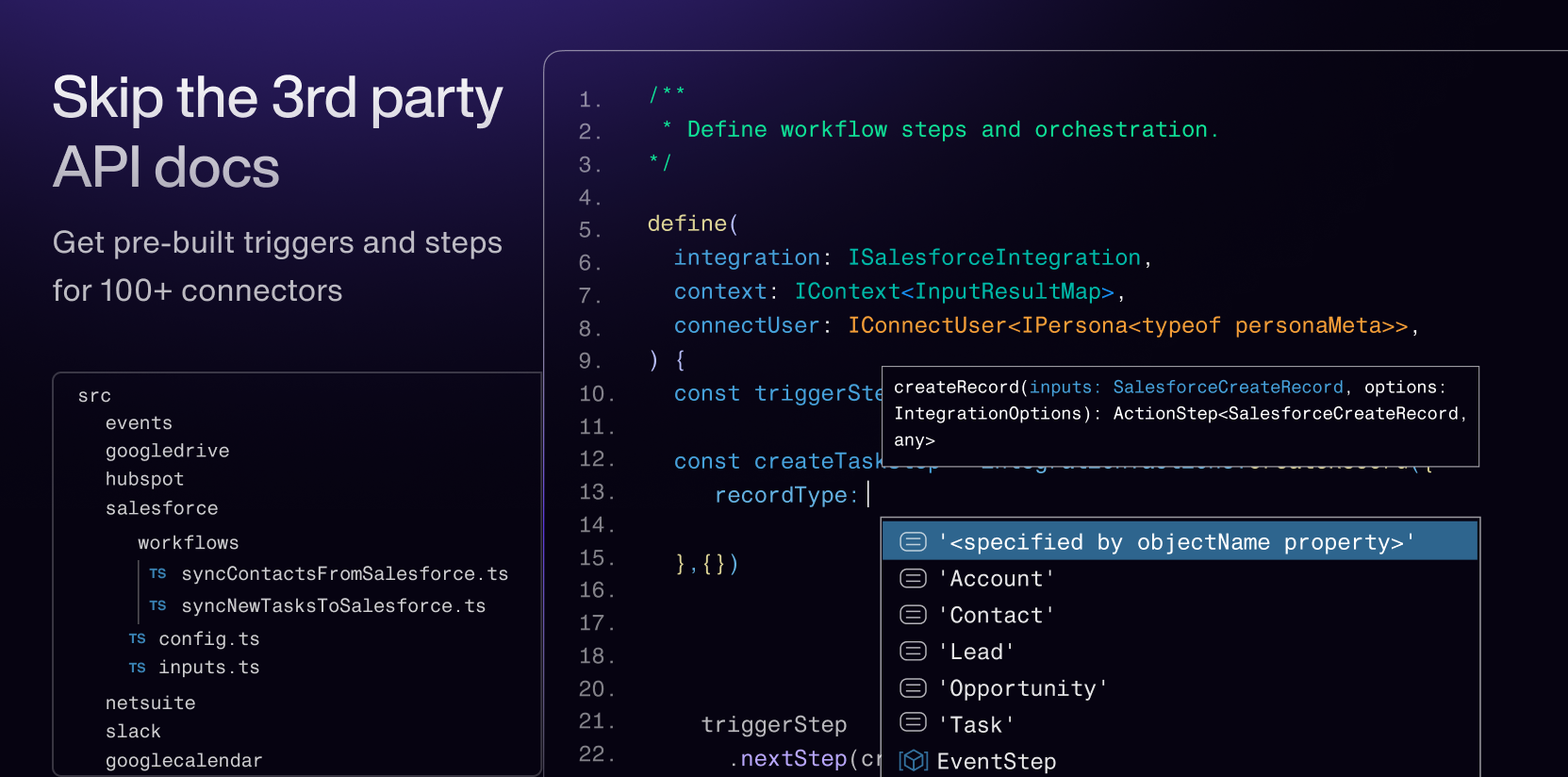1568x777 pixels.
Task: Click personaMeta in the IConnectUser type
Action: 1308,326
